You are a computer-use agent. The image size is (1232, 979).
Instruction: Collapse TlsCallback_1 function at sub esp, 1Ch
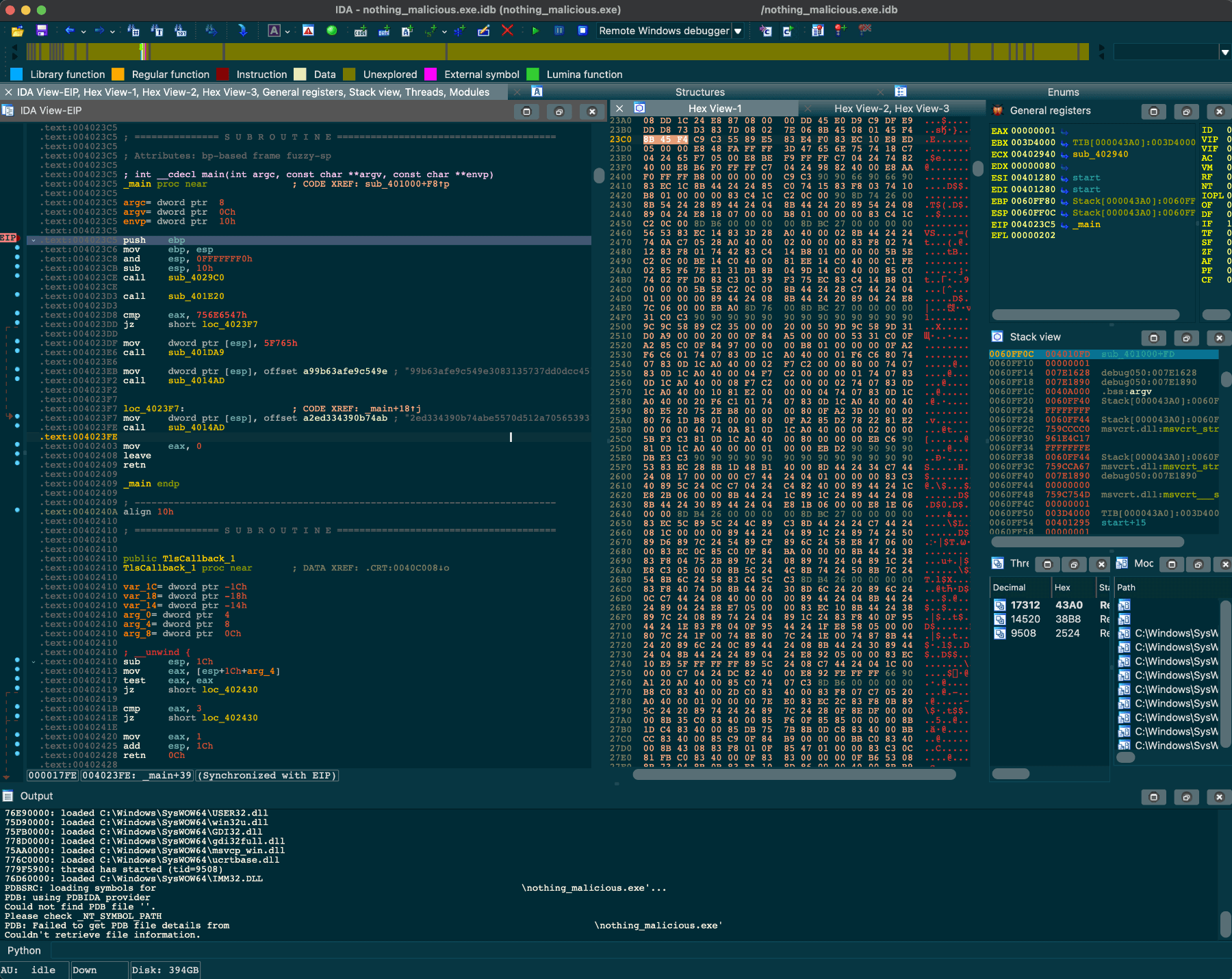point(34,662)
